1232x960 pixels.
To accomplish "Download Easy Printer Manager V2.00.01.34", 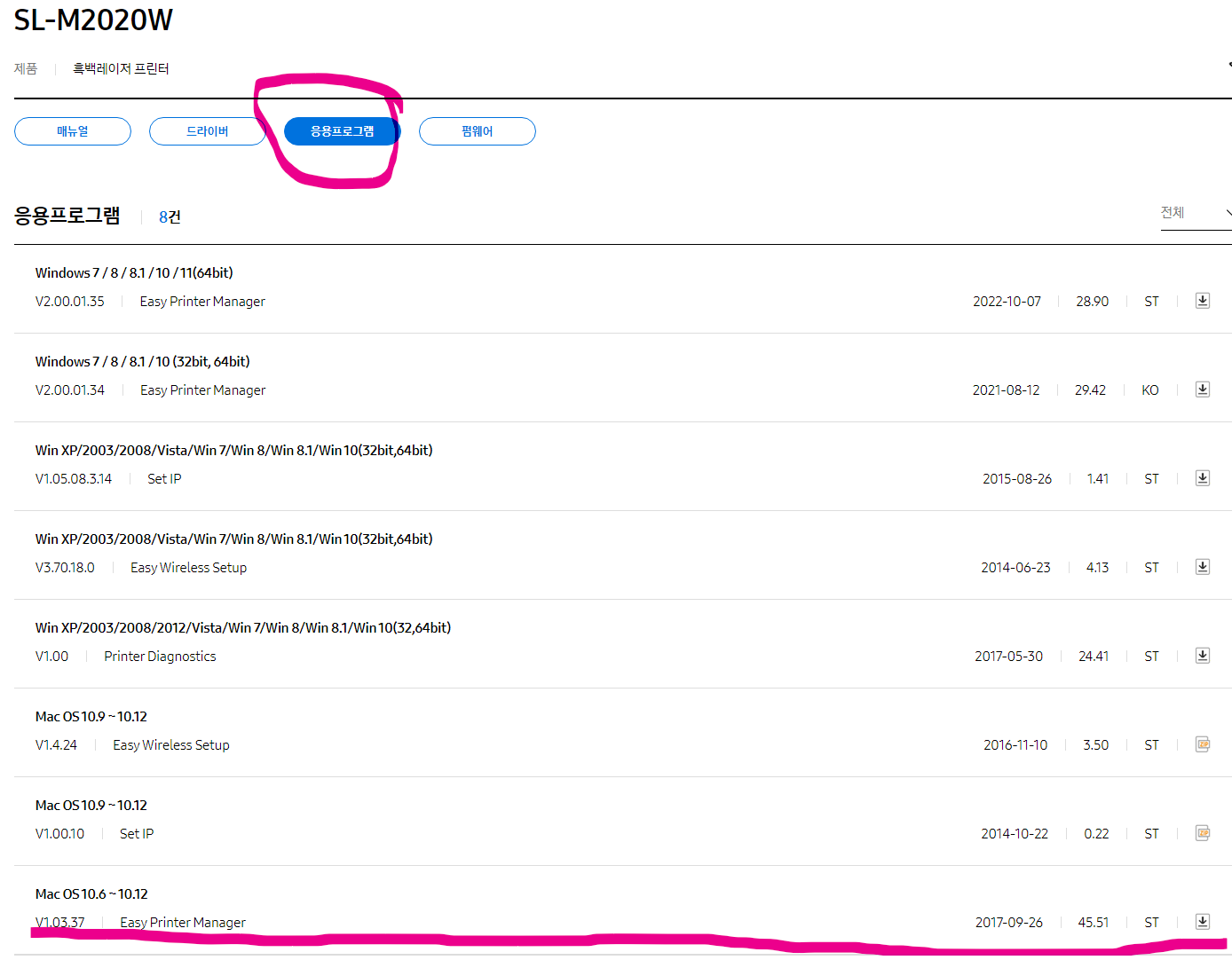I will (1203, 390).
